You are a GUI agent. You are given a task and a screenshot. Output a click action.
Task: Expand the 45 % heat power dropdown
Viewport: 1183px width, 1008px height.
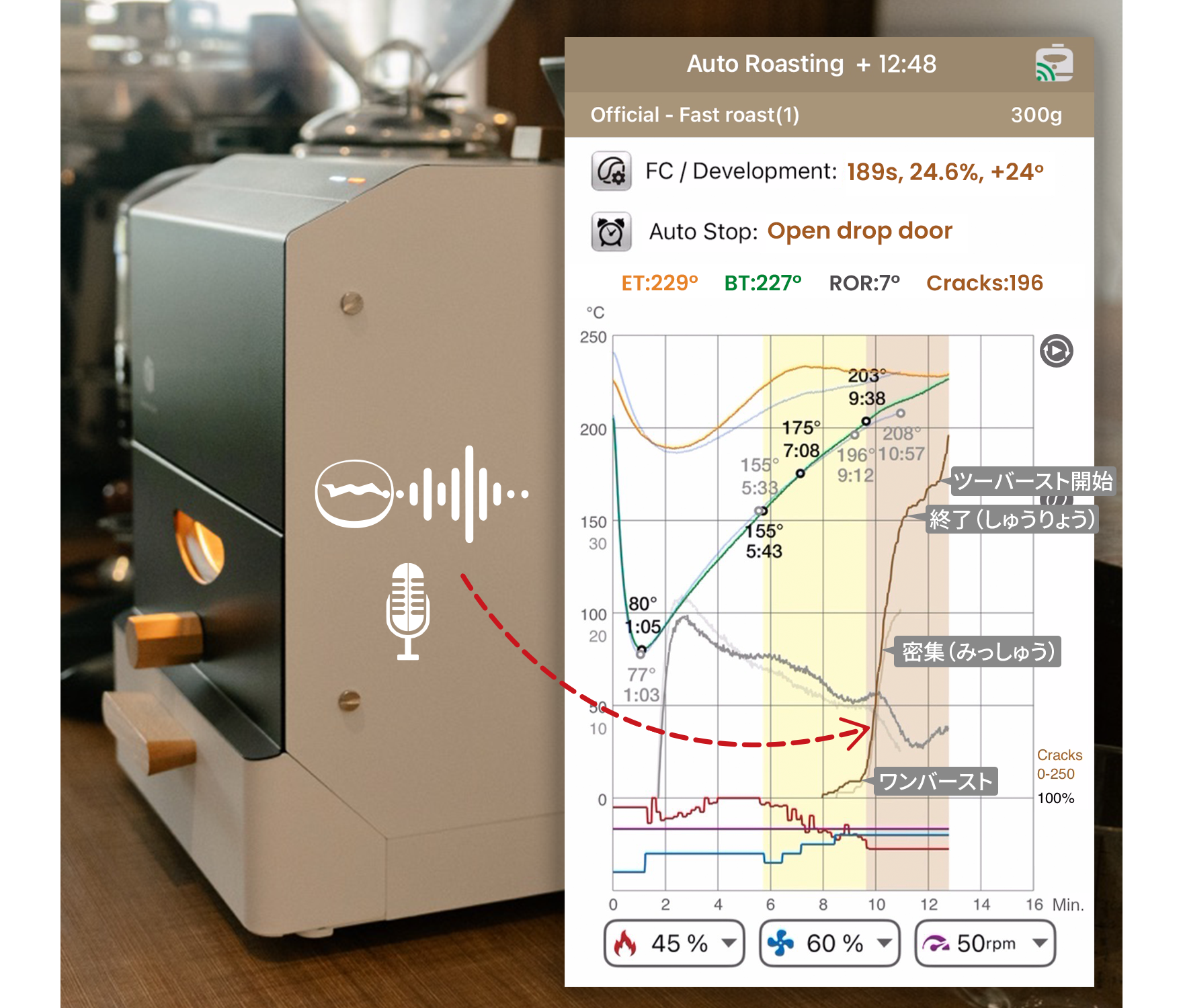[x=729, y=943]
